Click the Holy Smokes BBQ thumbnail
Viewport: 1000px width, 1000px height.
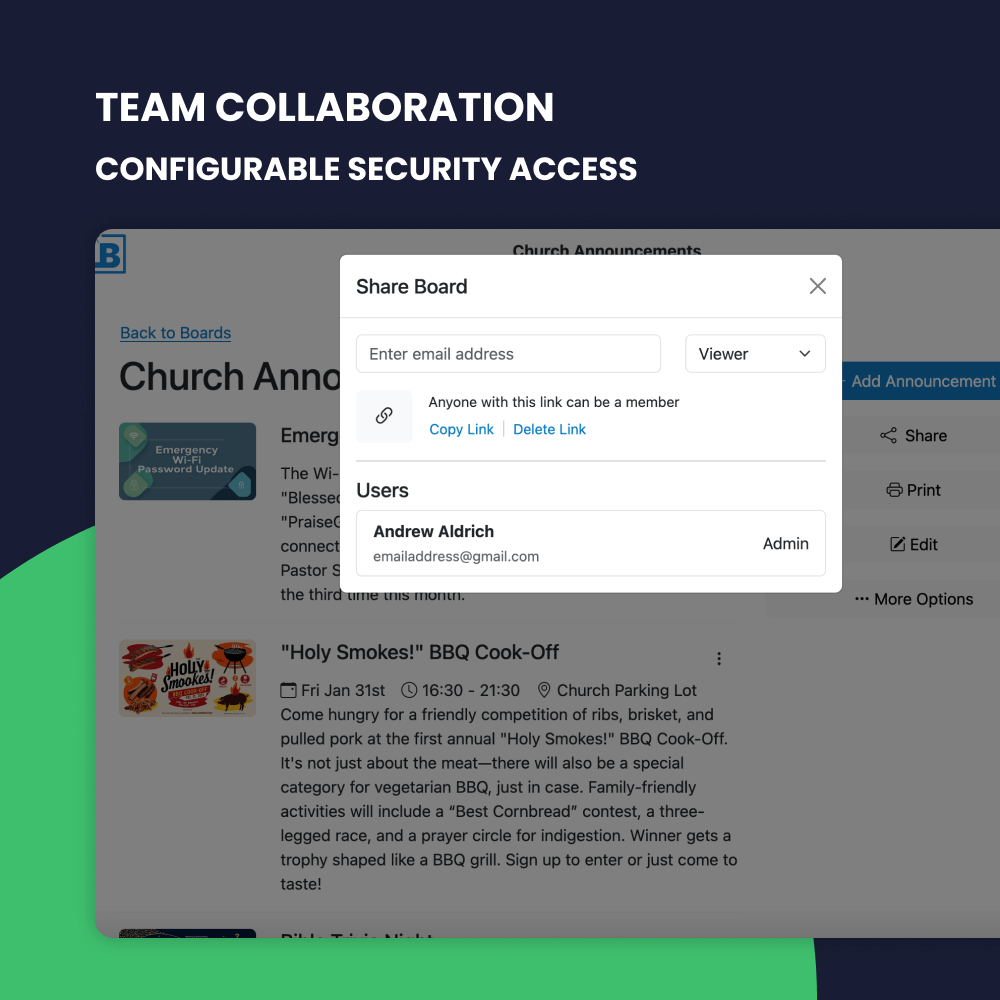pos(187,678)
